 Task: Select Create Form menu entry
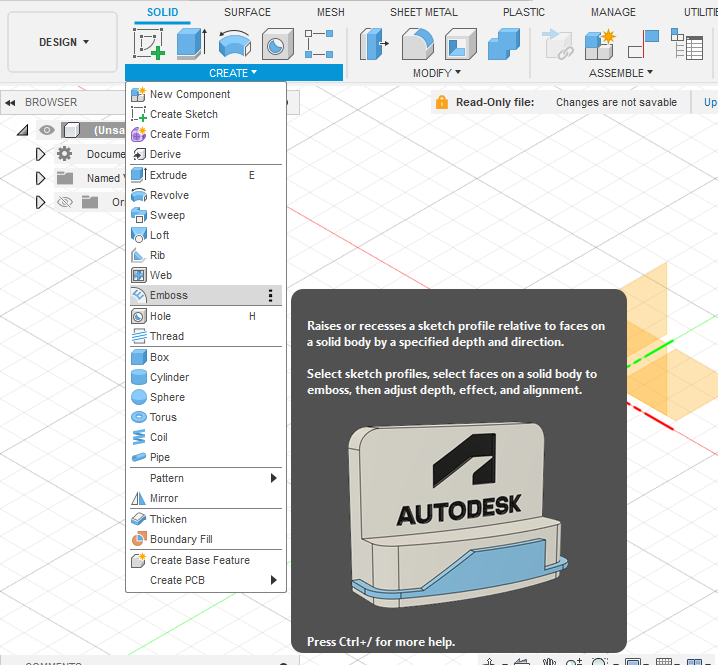pyautogui.click(x=206, y=134)
